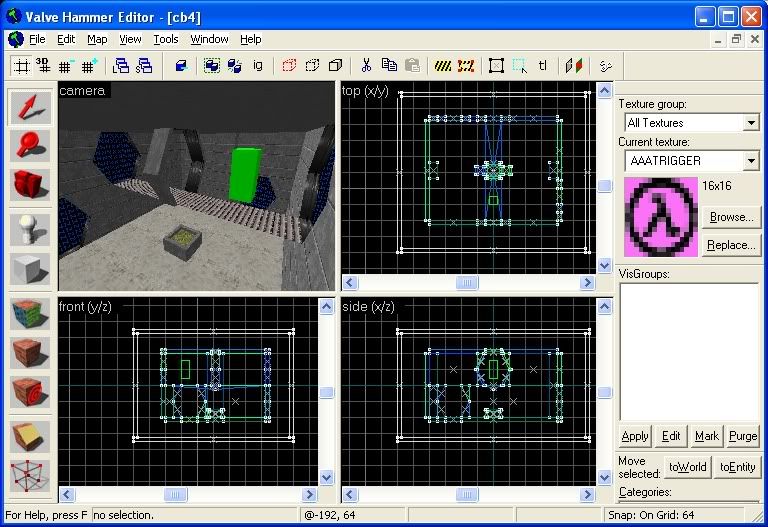This screenshot has height=527, width=768.
Task: Toggle the Cordon bounds striped icon
Action: [443, 66]
